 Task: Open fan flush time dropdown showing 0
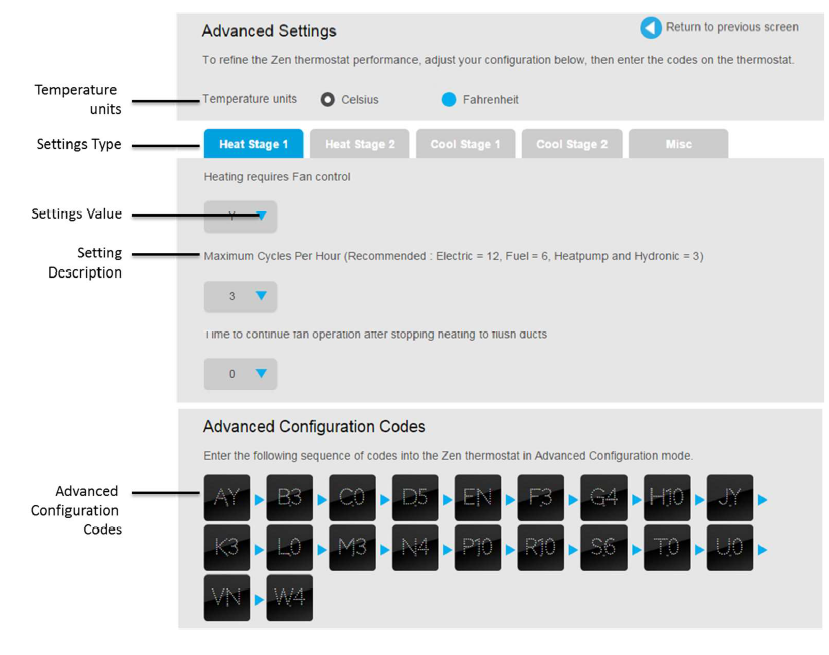pos(240,374)
